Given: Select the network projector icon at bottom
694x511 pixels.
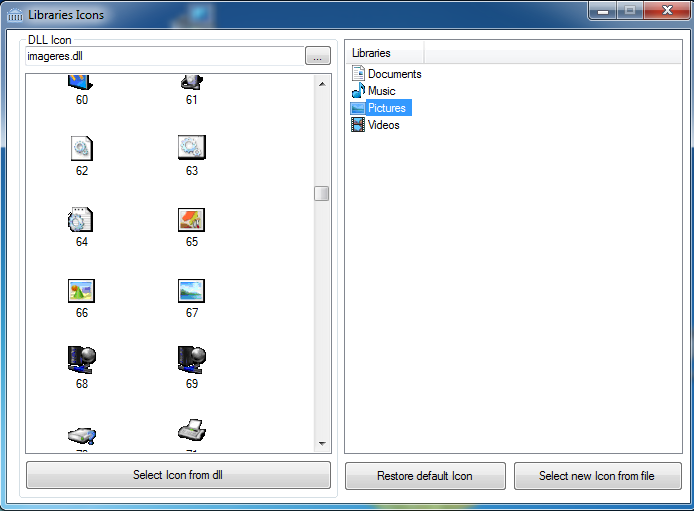Looking at the screenshot, I should point(82,436).
